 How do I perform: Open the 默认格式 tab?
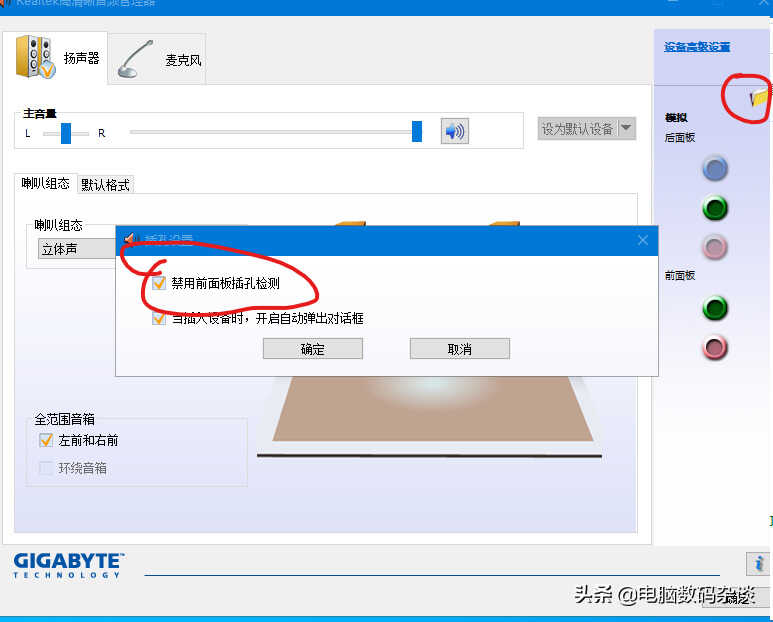(105, 185)
